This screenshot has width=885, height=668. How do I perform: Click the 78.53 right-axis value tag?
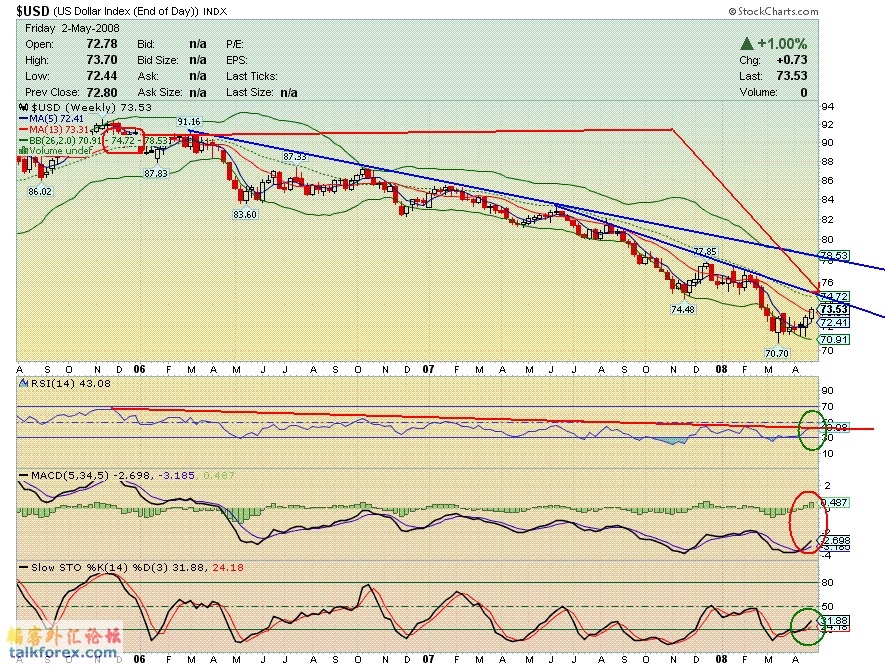tap(834, 256)
